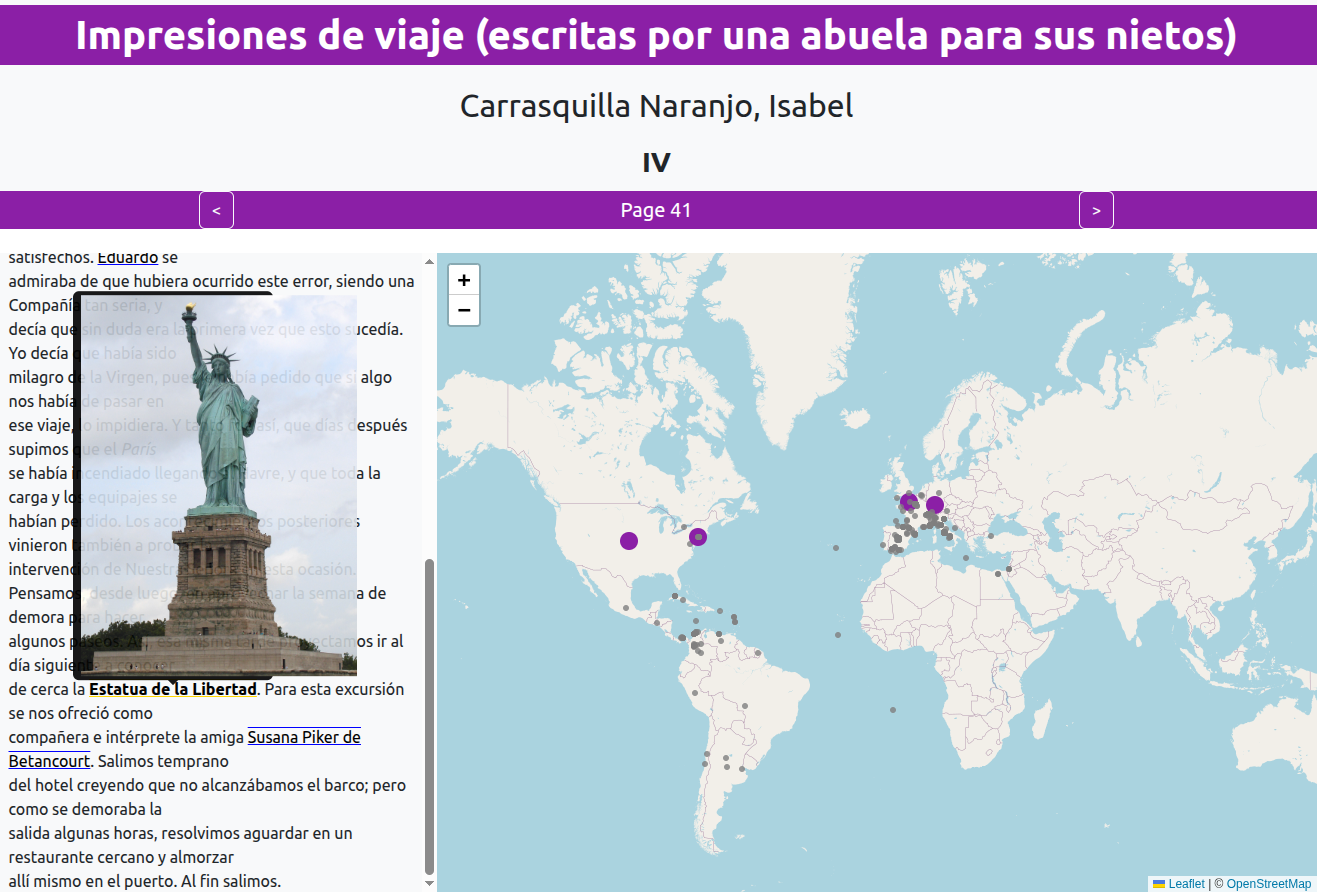Click the author name Carrasquilla Naranjo, Isabel
The width and height of the screenshot is (1317, 892).
pyautogui.click(x=657, y=105)
